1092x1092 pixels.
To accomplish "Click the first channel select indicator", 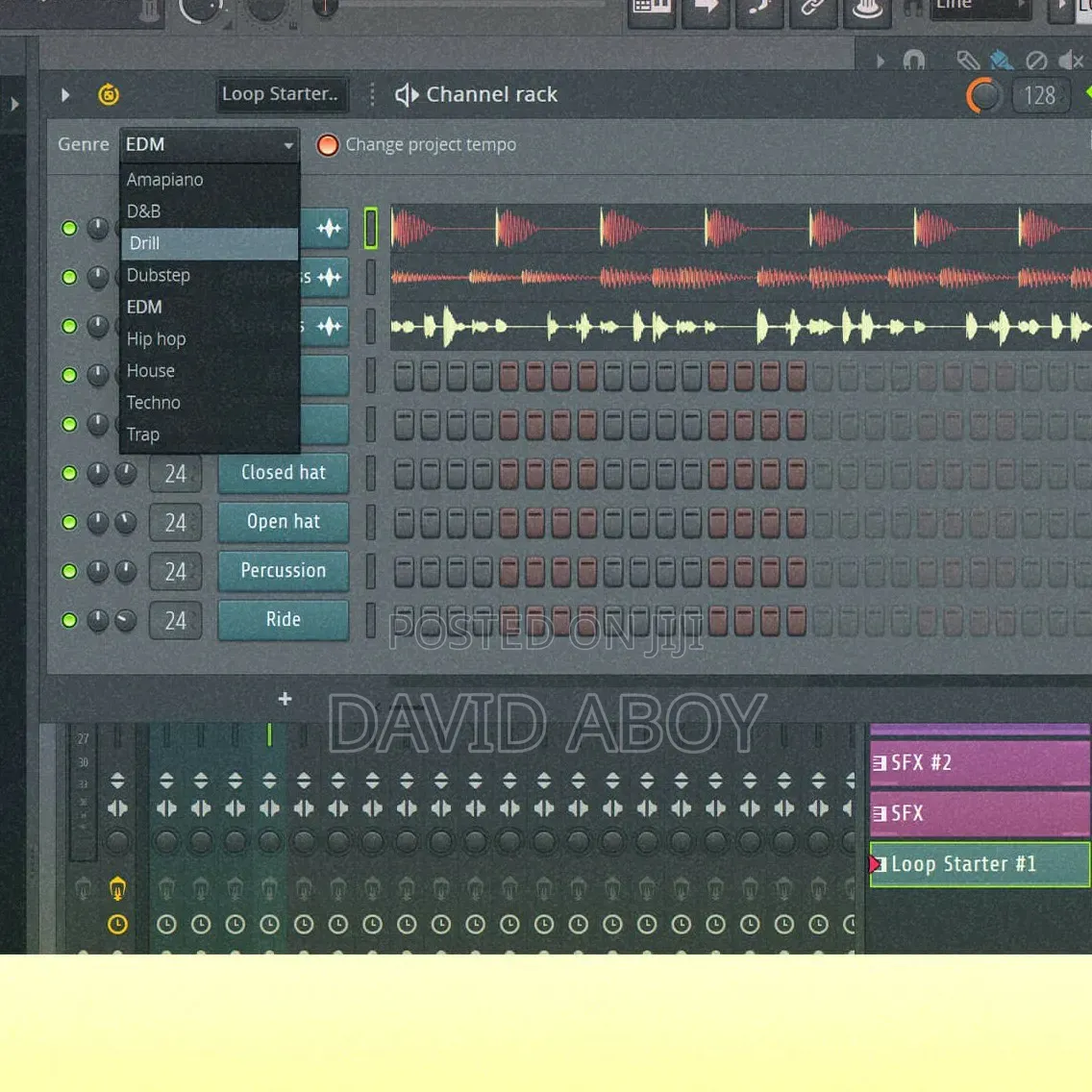I will [x=371, y=228].
